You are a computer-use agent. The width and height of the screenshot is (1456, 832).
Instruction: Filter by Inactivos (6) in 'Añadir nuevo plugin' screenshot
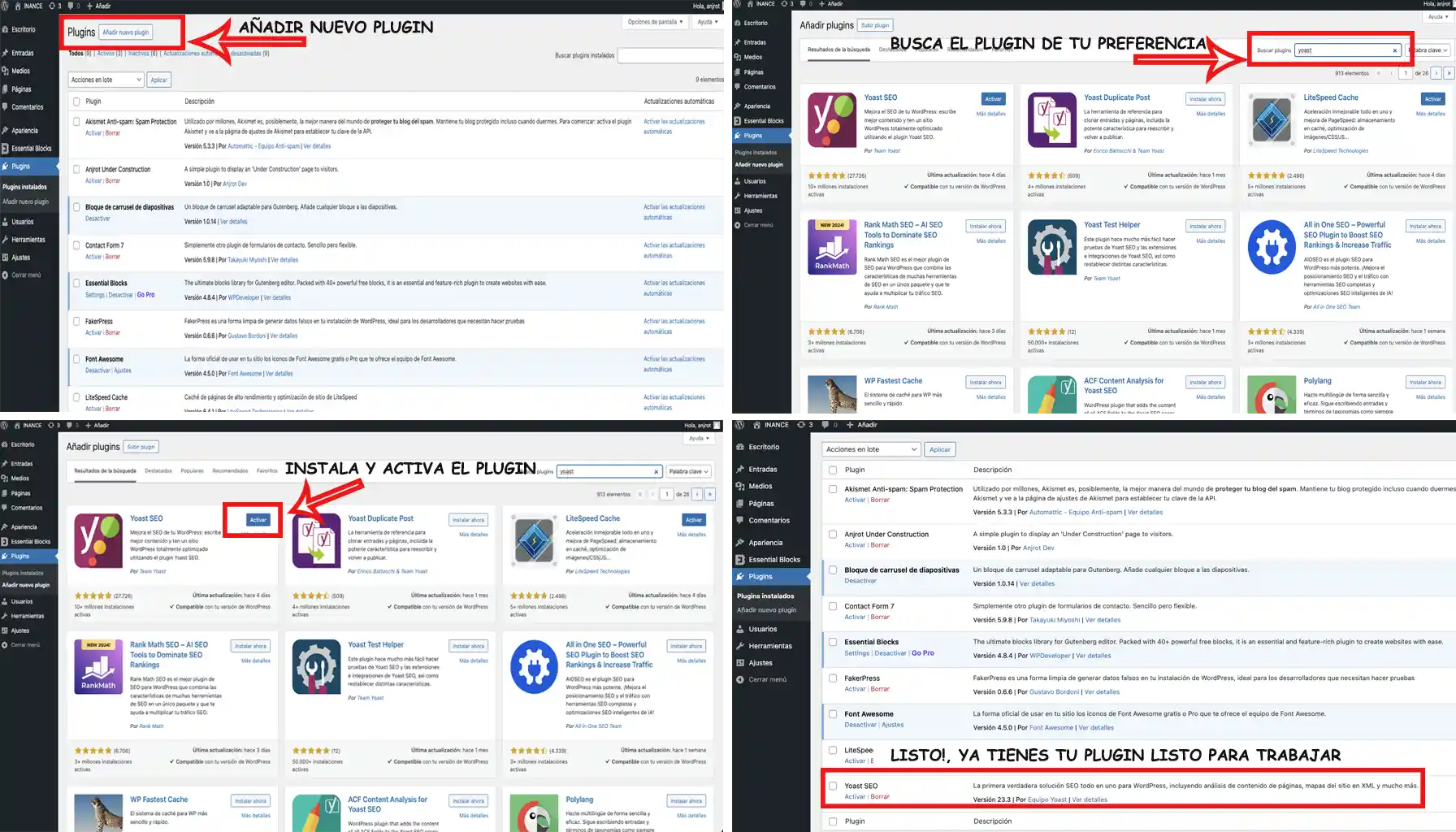point(143,54)
